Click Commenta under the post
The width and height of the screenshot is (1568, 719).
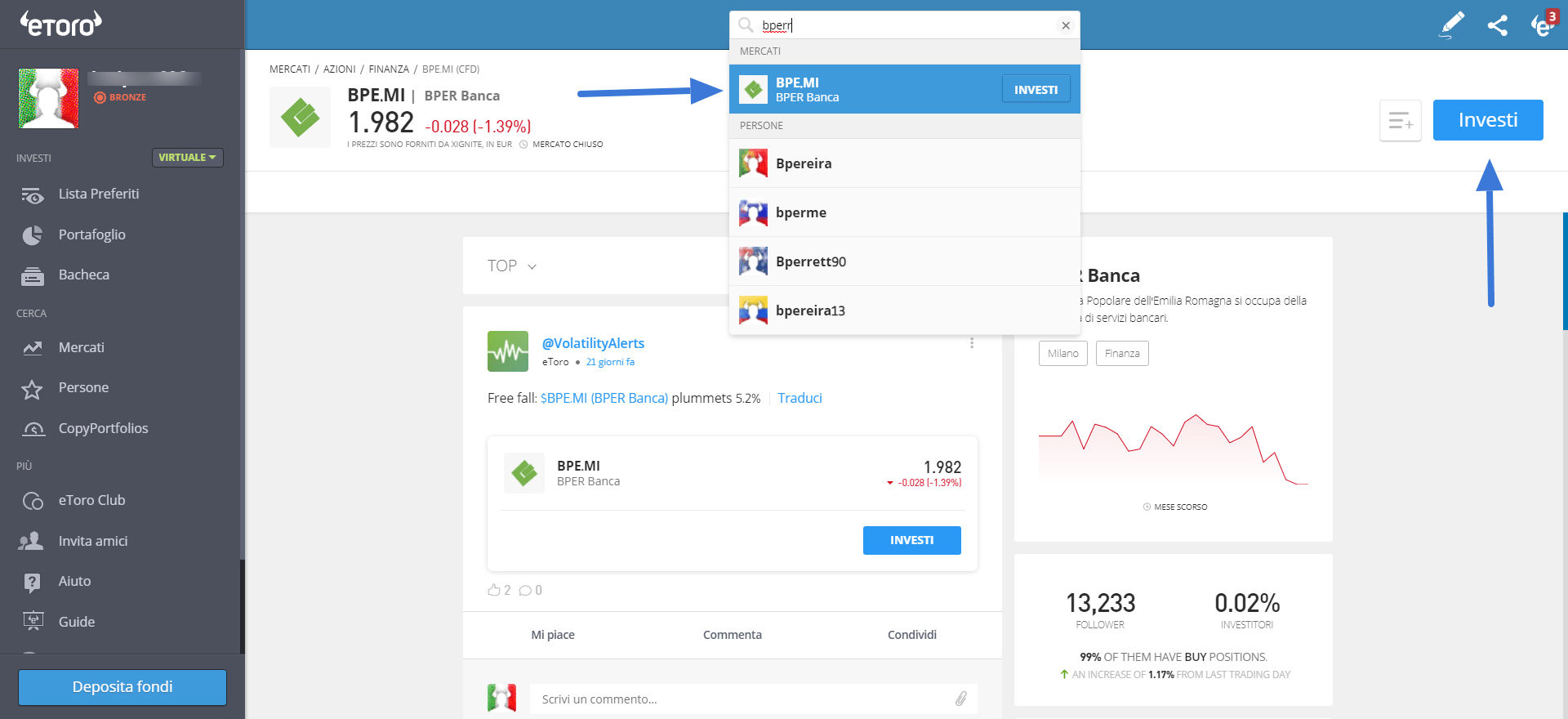pos(733,635)
